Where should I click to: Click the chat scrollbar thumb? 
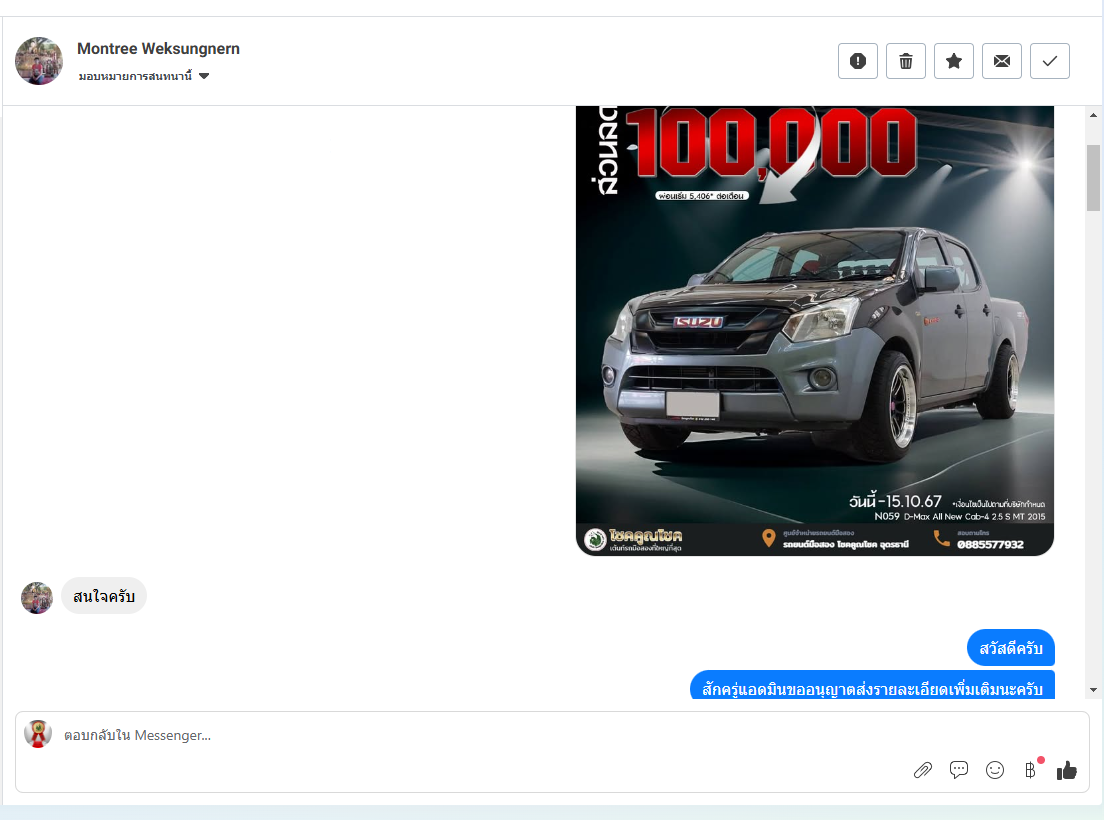point(1093,177)
